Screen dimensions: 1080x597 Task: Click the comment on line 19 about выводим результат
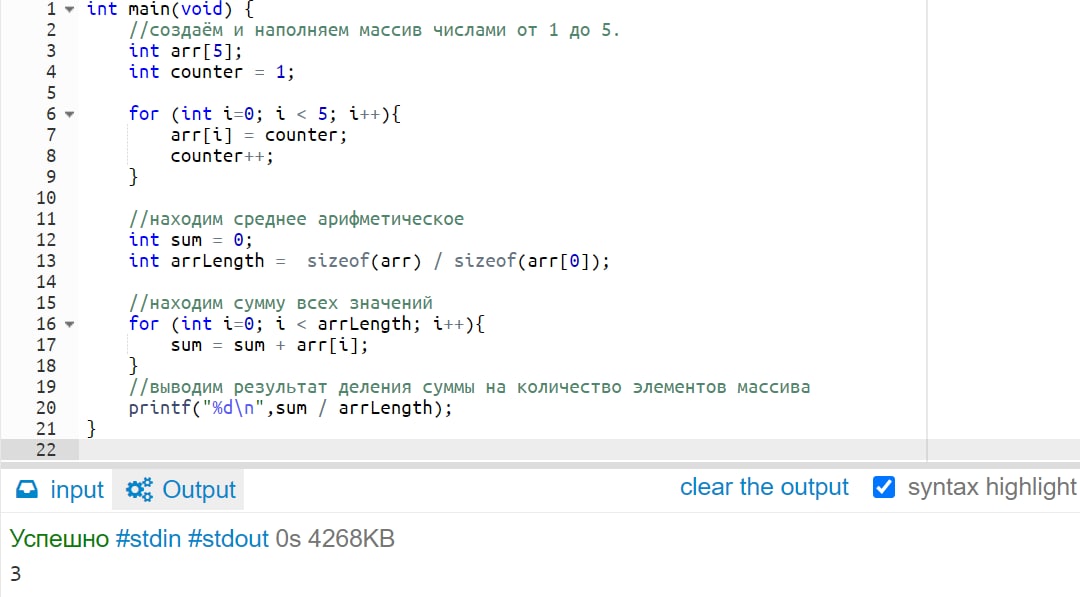[x=469, y=387]
